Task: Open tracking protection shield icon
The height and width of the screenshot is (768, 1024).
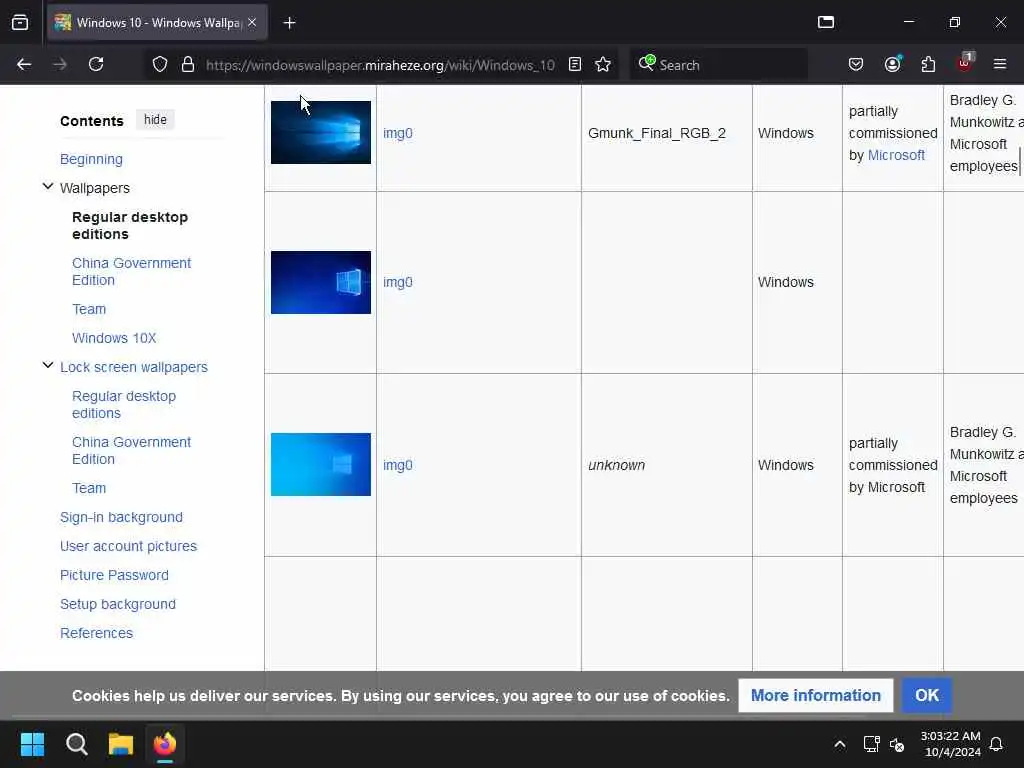Action: click(160, 64)
